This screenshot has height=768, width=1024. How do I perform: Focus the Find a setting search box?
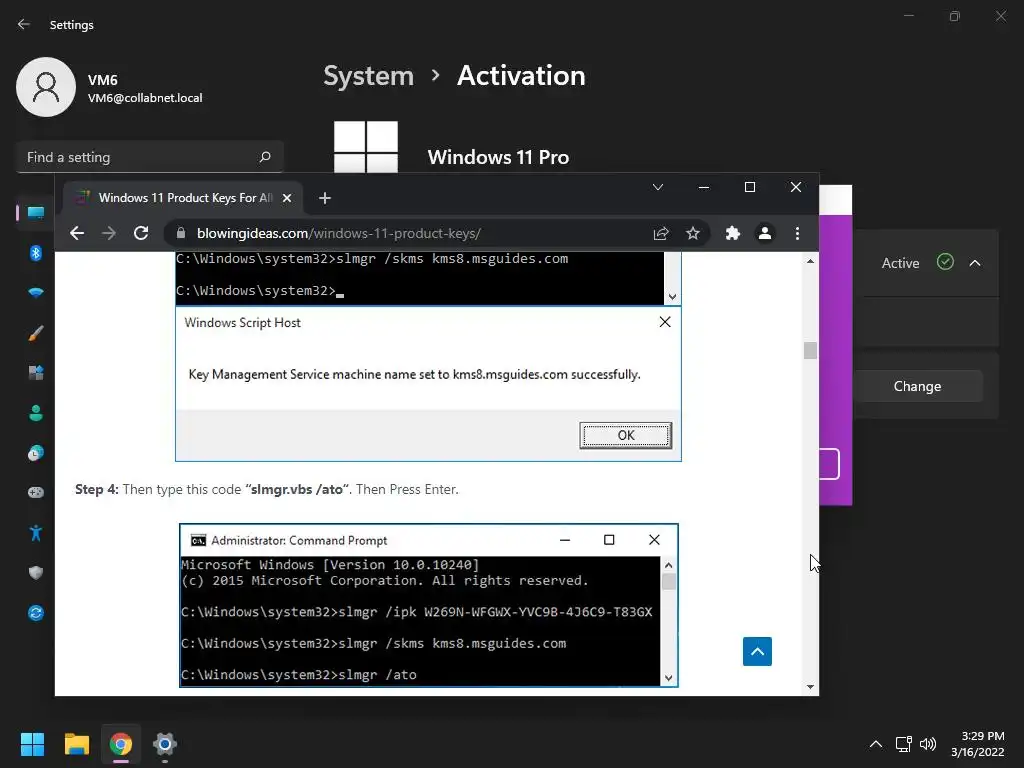150,157
